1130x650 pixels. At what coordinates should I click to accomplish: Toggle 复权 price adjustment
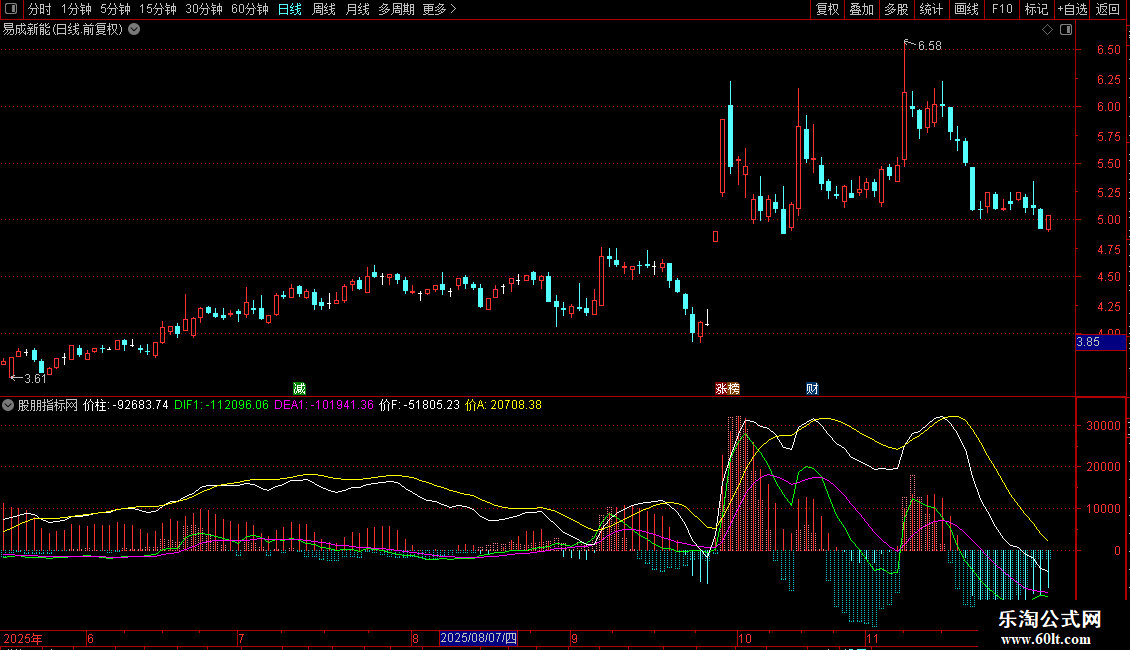pos(827,10)
